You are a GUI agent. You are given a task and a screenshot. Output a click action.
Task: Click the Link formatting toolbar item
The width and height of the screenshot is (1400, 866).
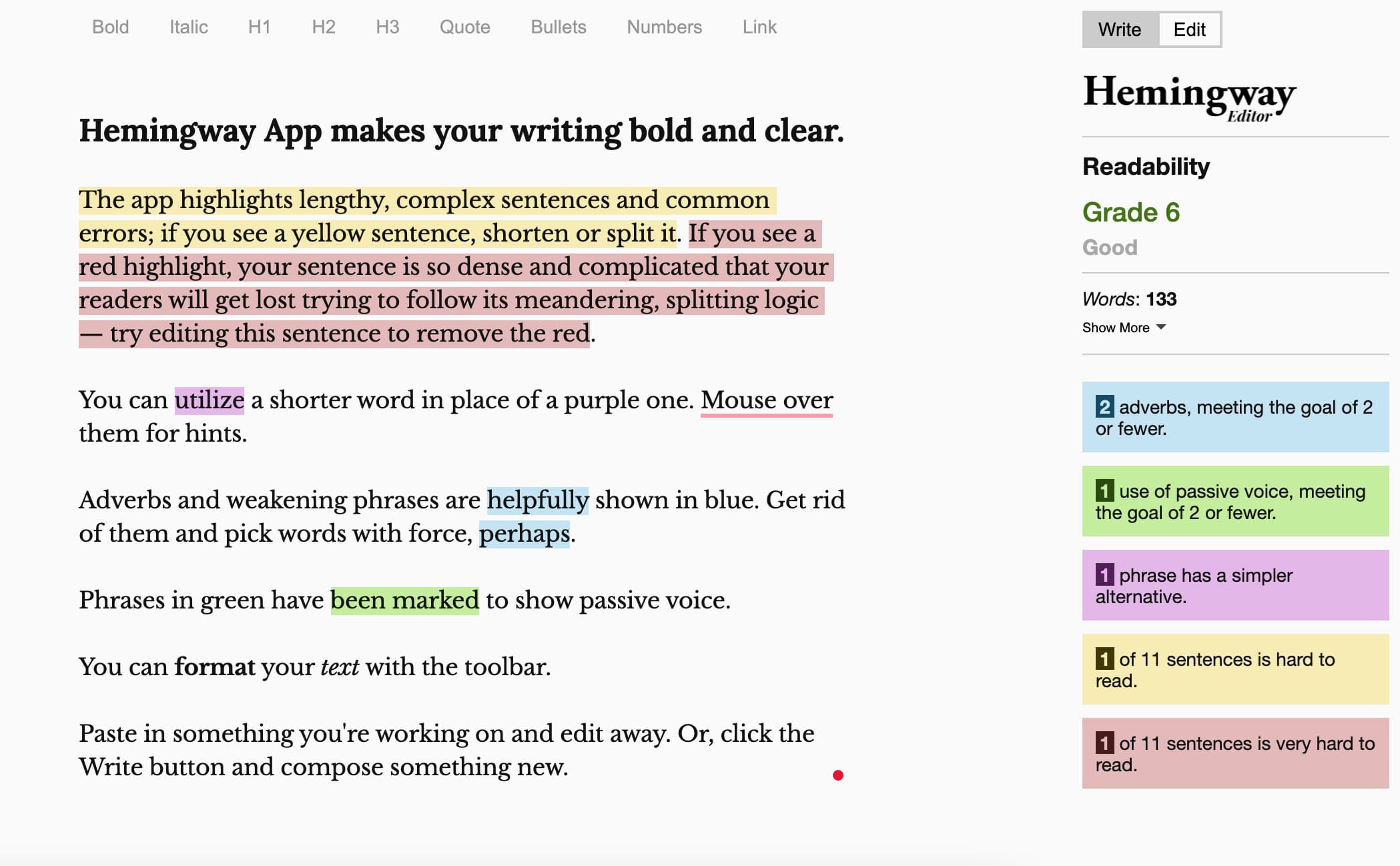coord(759,28)
